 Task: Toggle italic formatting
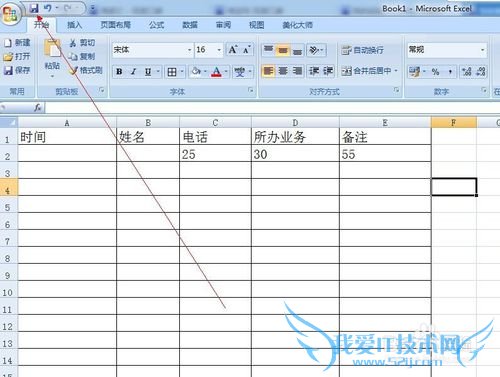coord(133,71)
